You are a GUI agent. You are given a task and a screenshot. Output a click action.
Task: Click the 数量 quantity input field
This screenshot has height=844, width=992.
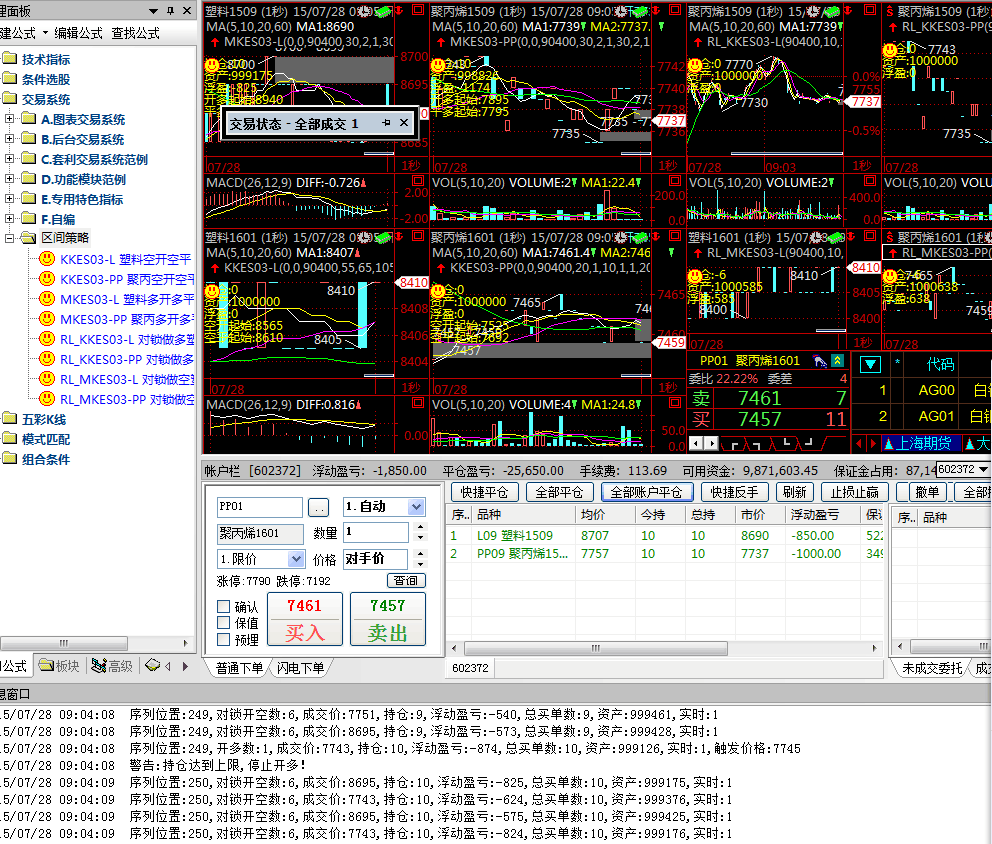(375, 533)
